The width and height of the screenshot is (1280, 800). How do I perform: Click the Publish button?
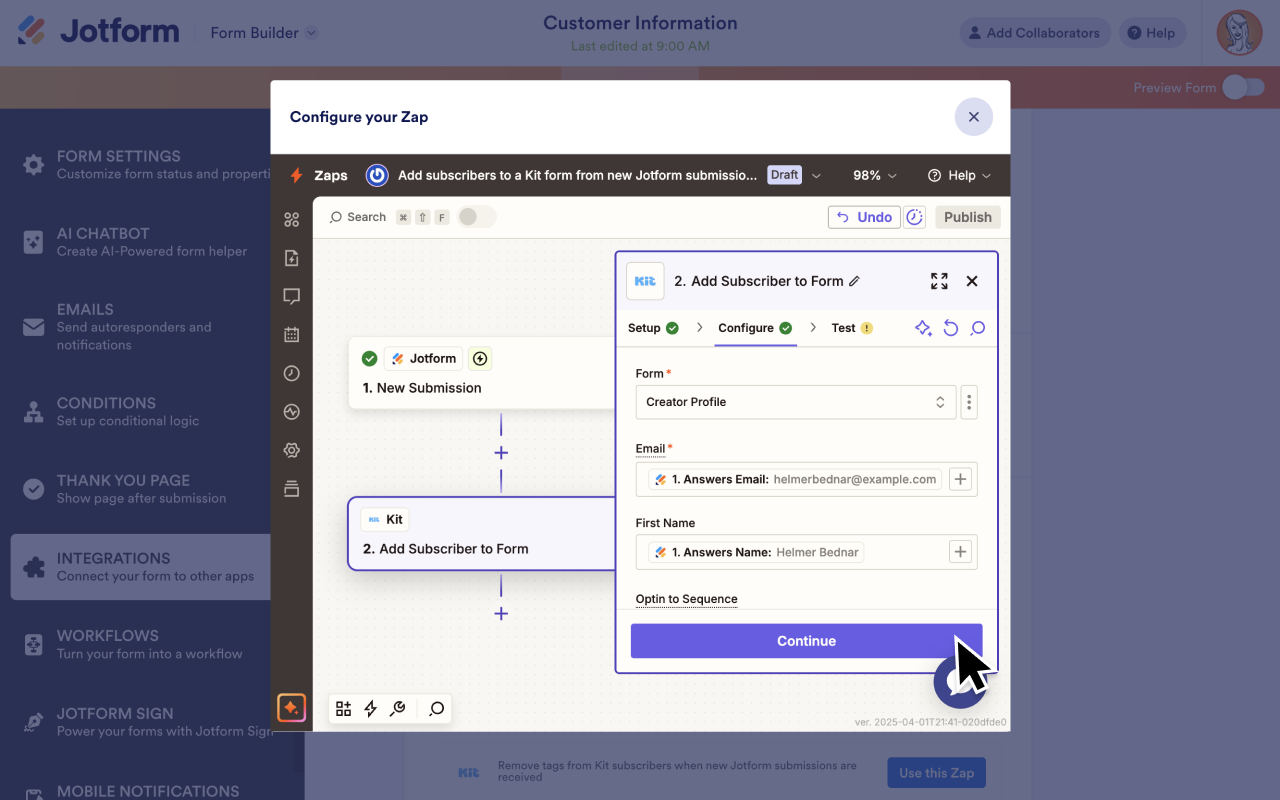point(967,216)
